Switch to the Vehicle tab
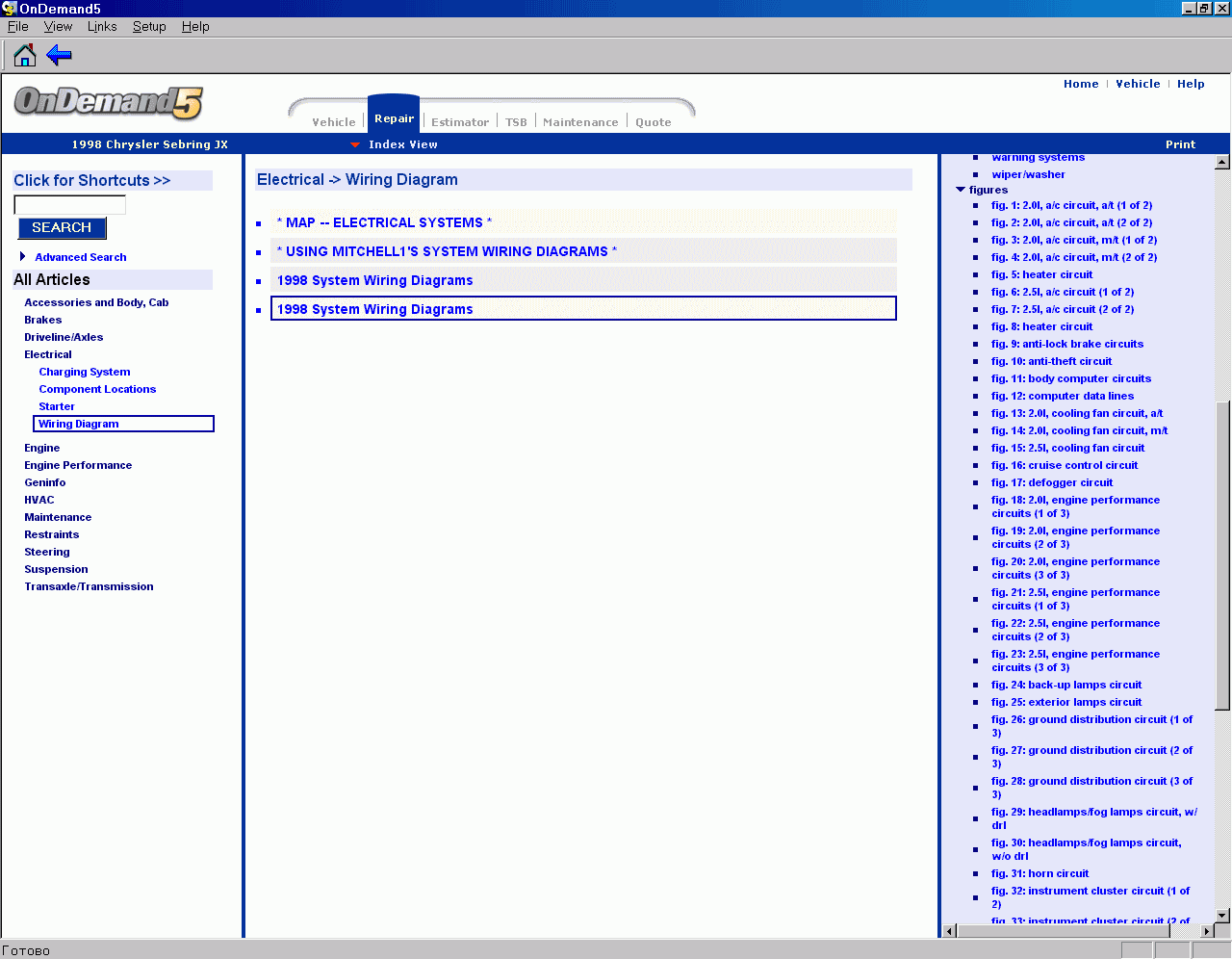Image resolution: width=1232 pixels, height=959 pixels. coord(334,122)
